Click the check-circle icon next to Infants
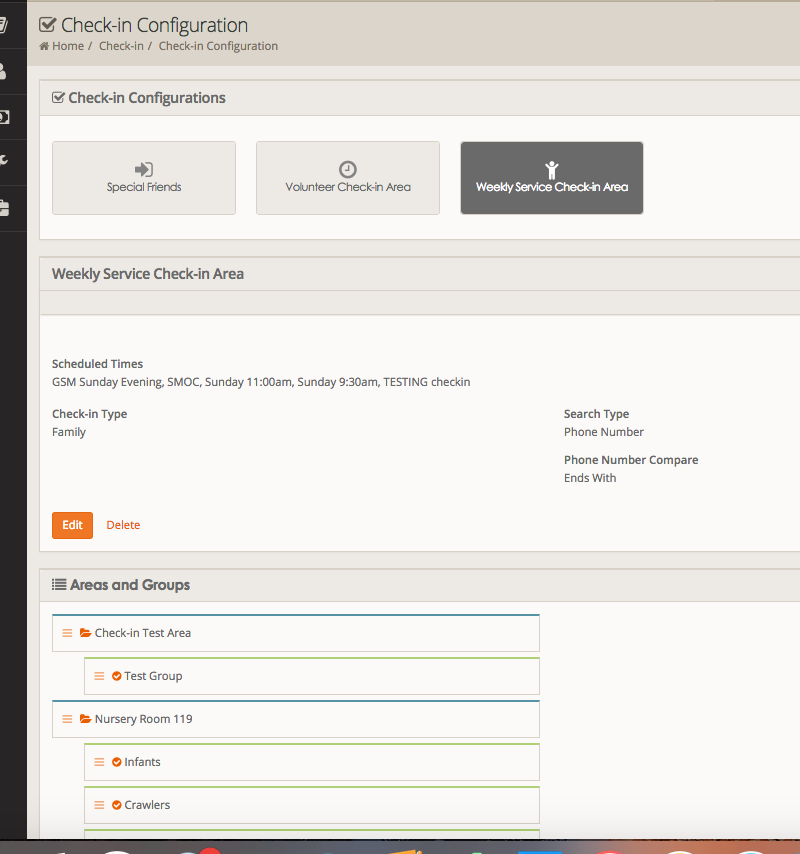 [117, 762]
